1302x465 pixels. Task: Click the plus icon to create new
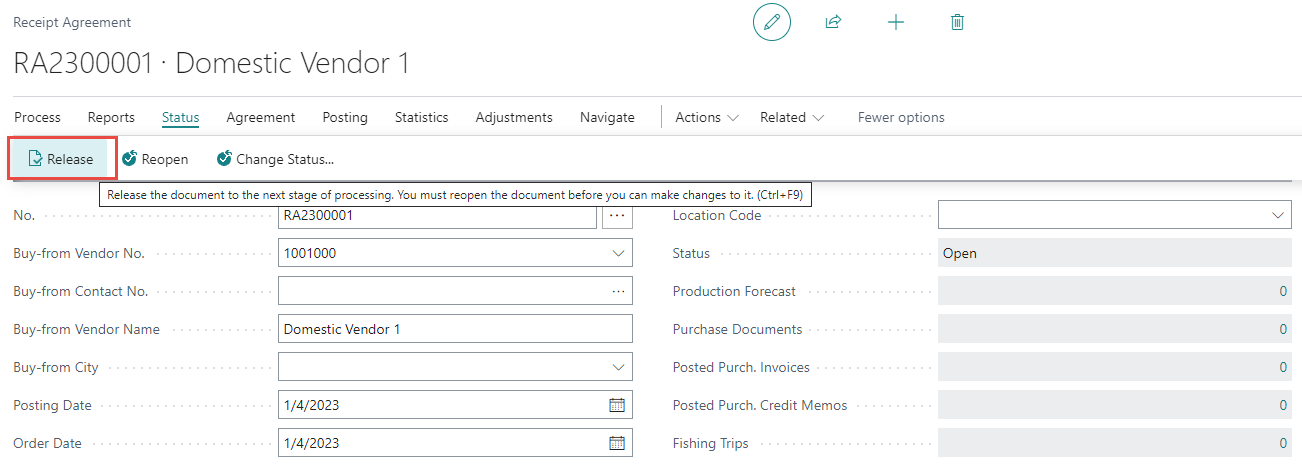click(x=896, y=22)
